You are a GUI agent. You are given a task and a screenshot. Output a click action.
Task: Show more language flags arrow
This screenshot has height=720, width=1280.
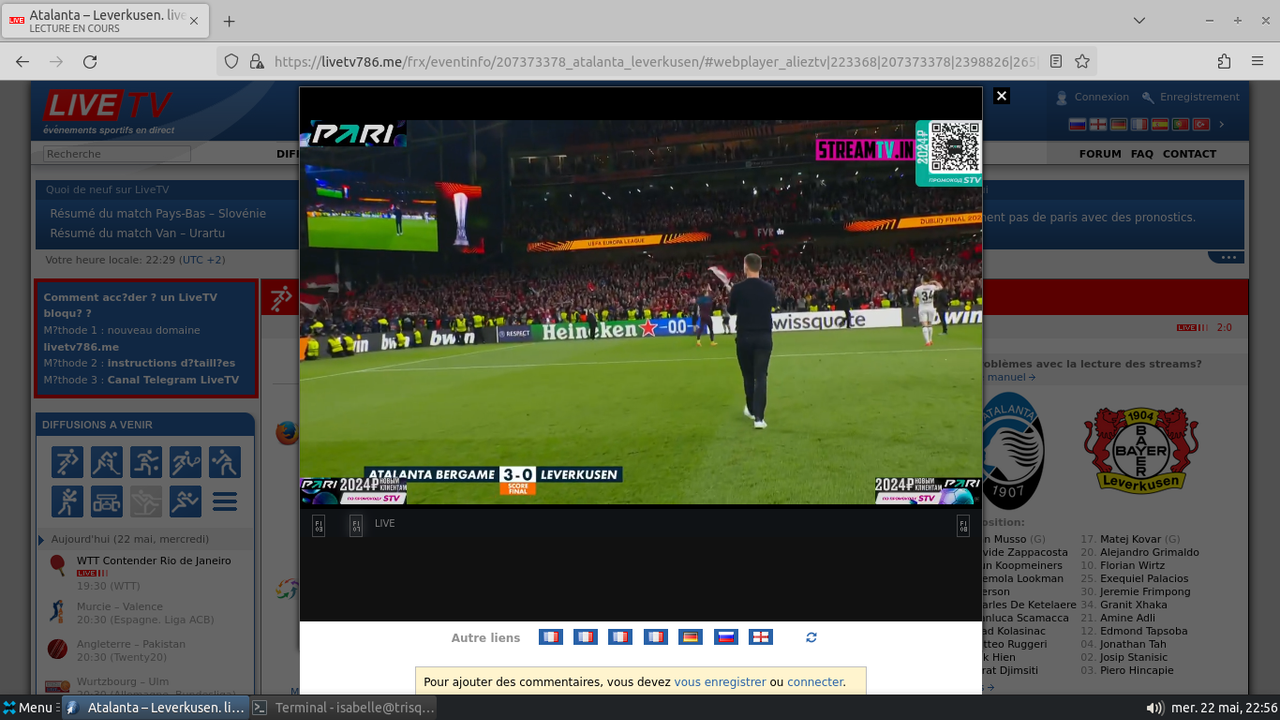(1221, 124)
